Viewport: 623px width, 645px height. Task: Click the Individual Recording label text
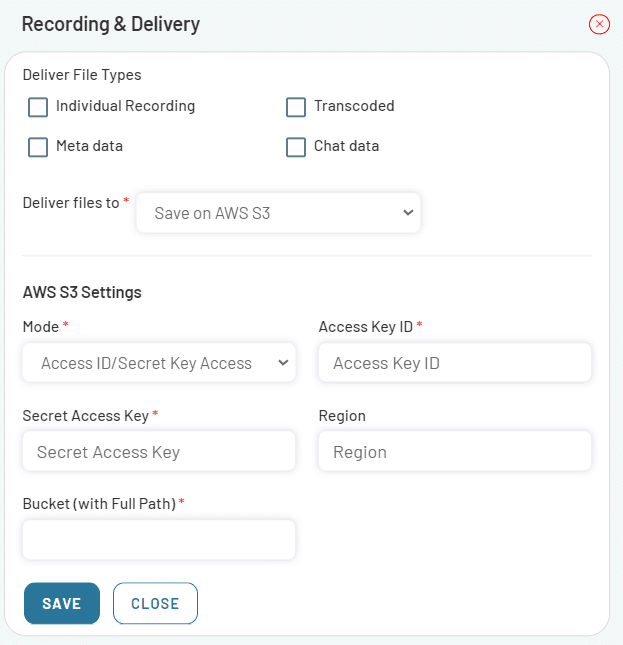[x=125, y=106]
